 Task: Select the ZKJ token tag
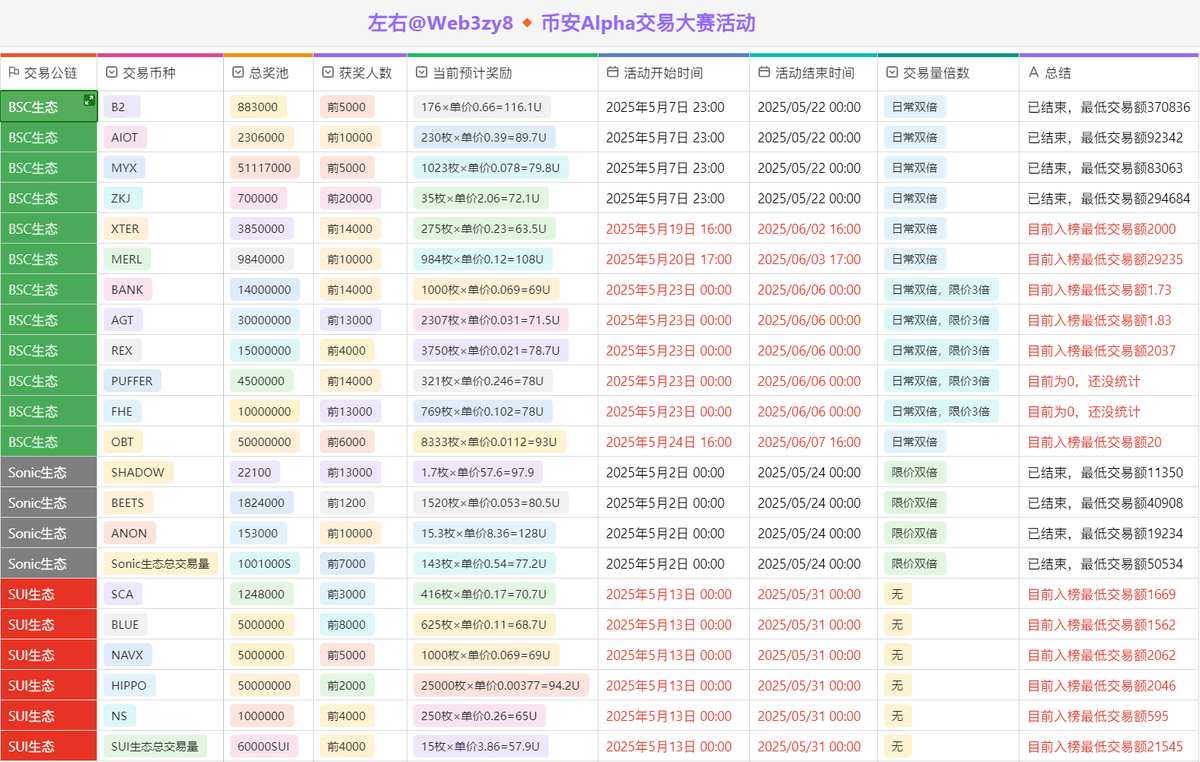tap(123, 198)
